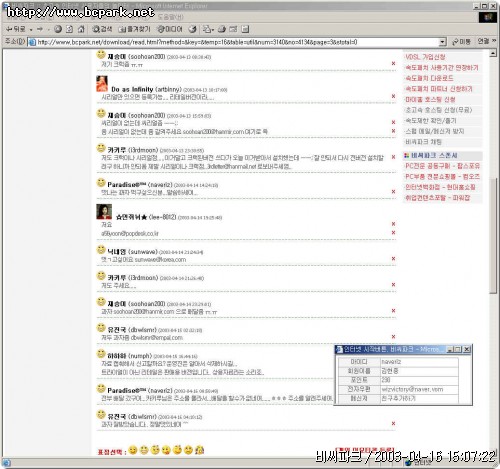Open the 즐겨찾기 favorites toolbar button
Viewport: 500px width, 469px height.
click(134, 29)
